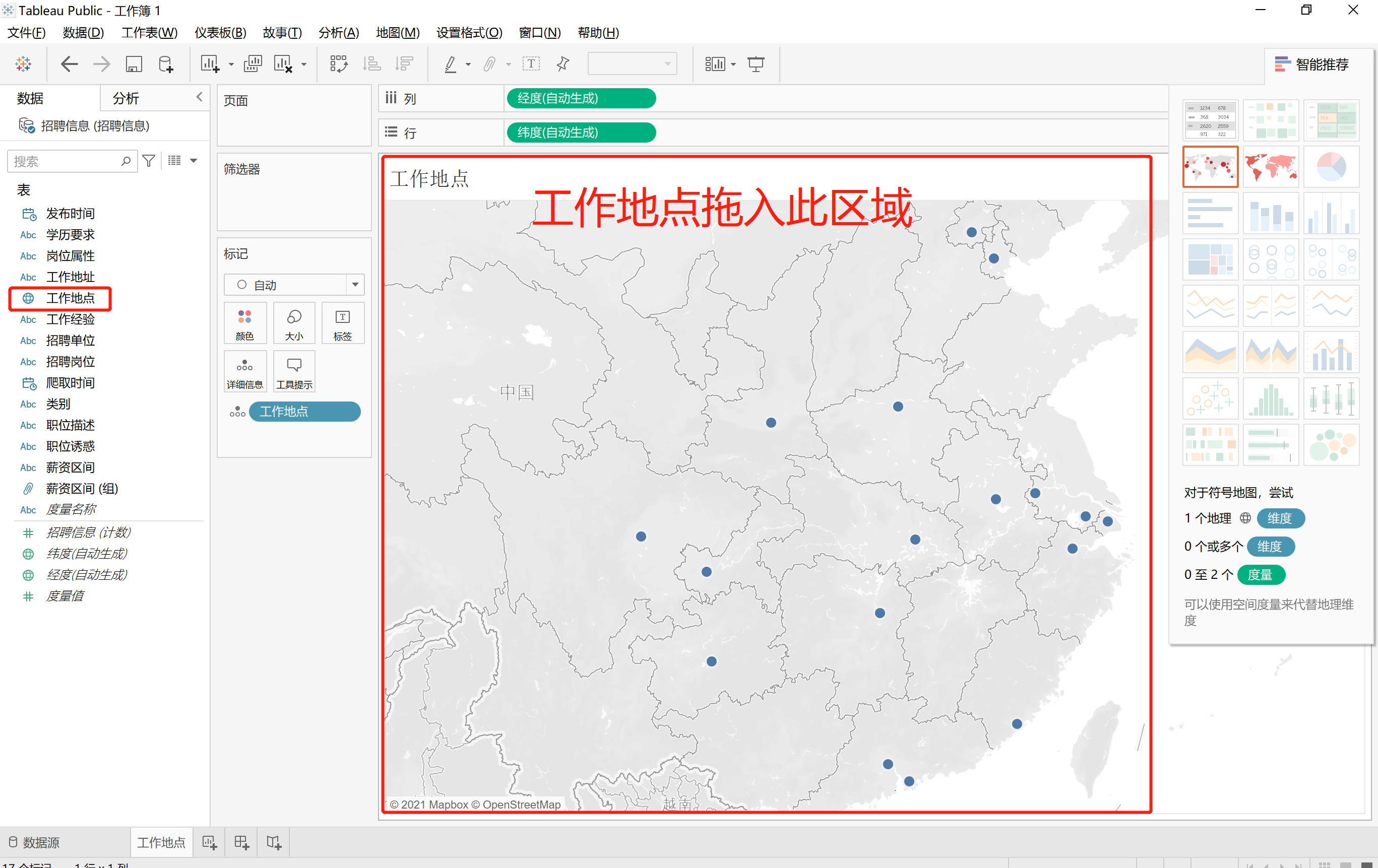The width and height of the screenshot is (1378, 868).
Task: Collapse the data side pane
Action: click(x=199, y=97)
